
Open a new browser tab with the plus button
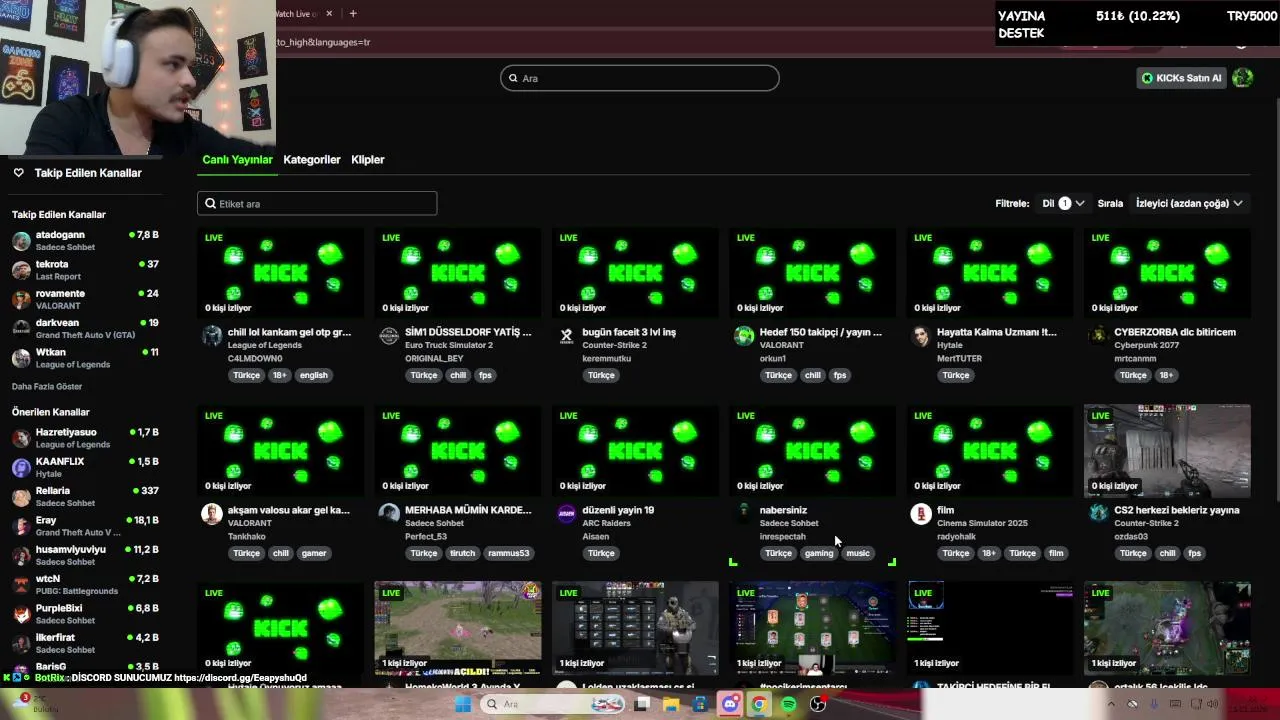pos(353,13)
